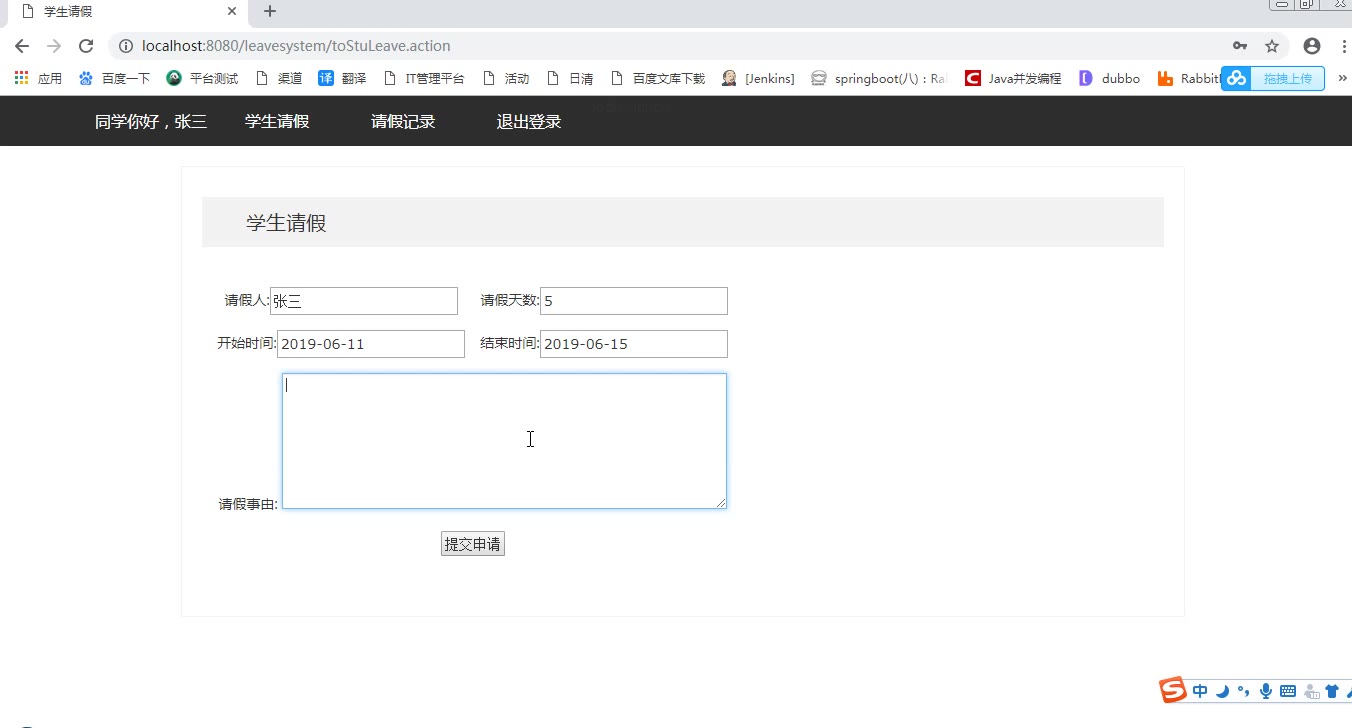1352x728 pixels.
Task: Click the 开始时间 date field
Action: [371, 344]
